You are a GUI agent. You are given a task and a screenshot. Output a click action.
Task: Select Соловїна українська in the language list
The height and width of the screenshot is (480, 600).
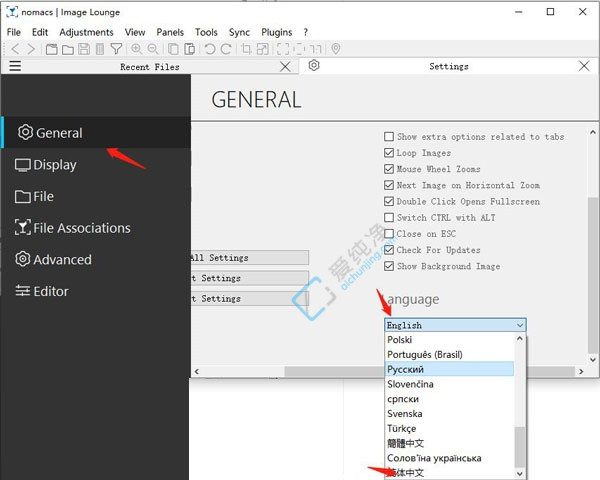[449, 458]
